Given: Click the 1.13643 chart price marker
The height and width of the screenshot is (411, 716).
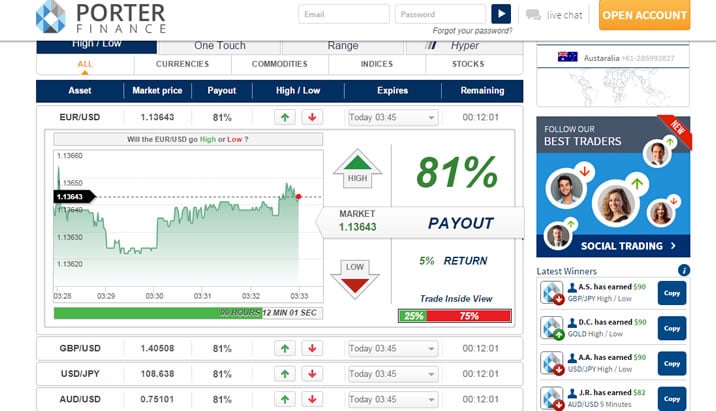Looking at the screenshot, I should [74, 197].
